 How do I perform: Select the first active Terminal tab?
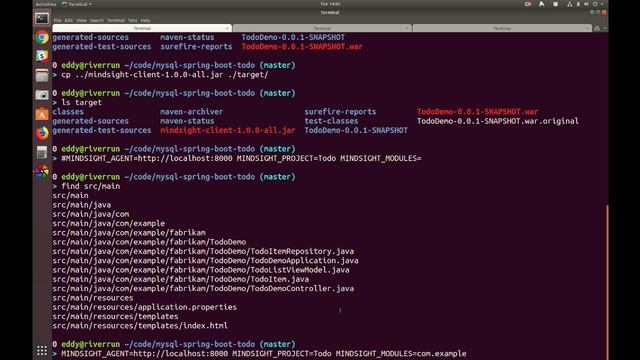tap(142, 28)
